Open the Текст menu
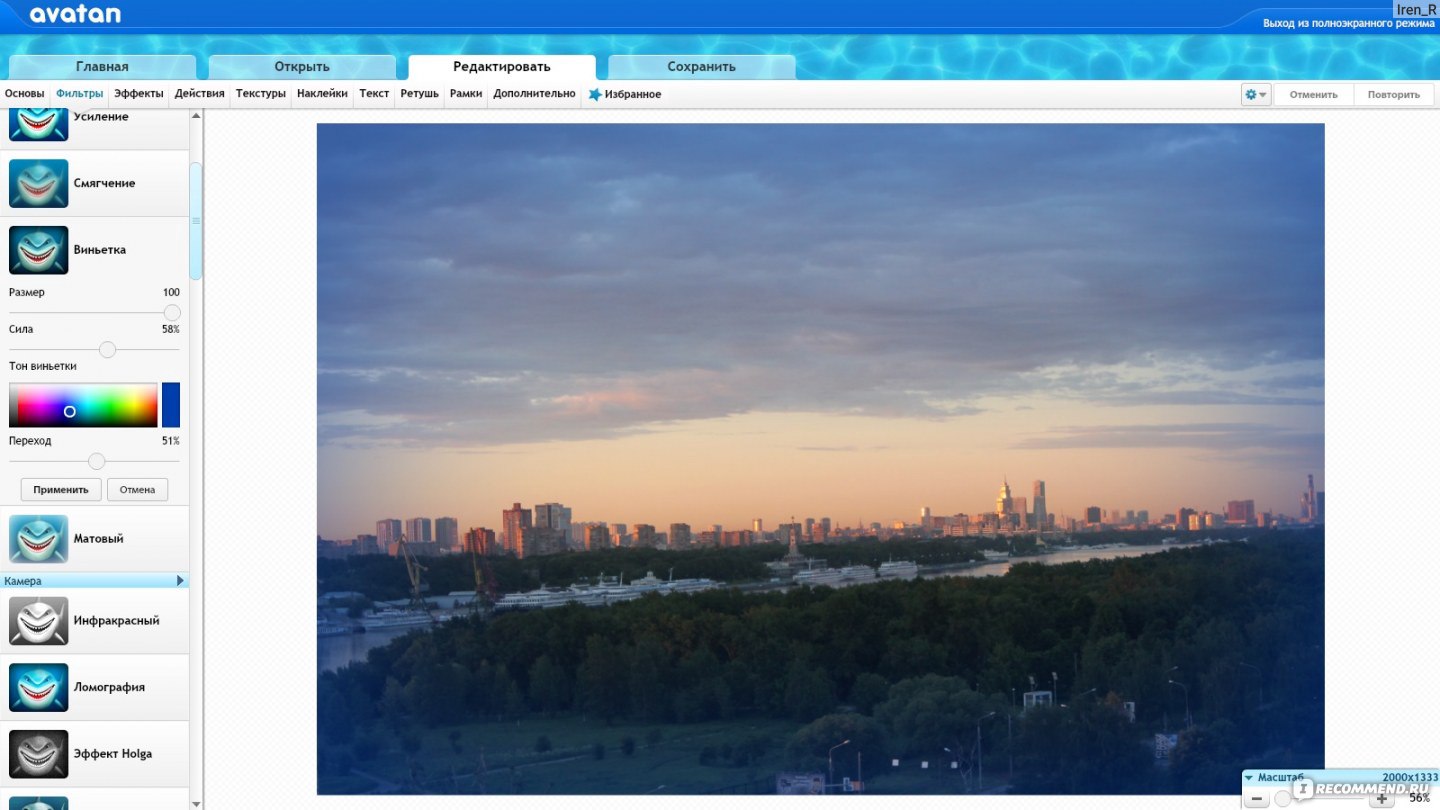The image size is (1440, 810). (374, 94)
